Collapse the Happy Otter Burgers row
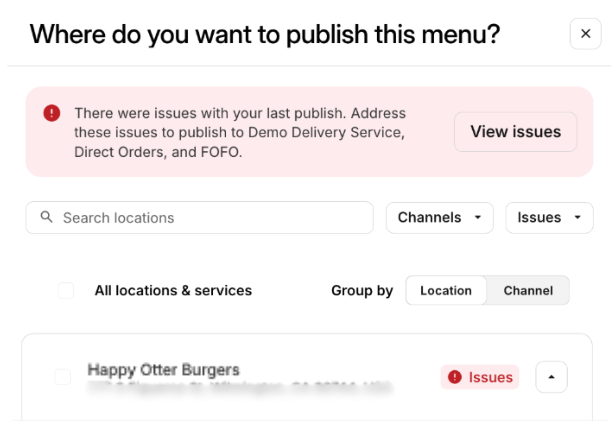This screenshot has height=421, width=611. point(552,377)
